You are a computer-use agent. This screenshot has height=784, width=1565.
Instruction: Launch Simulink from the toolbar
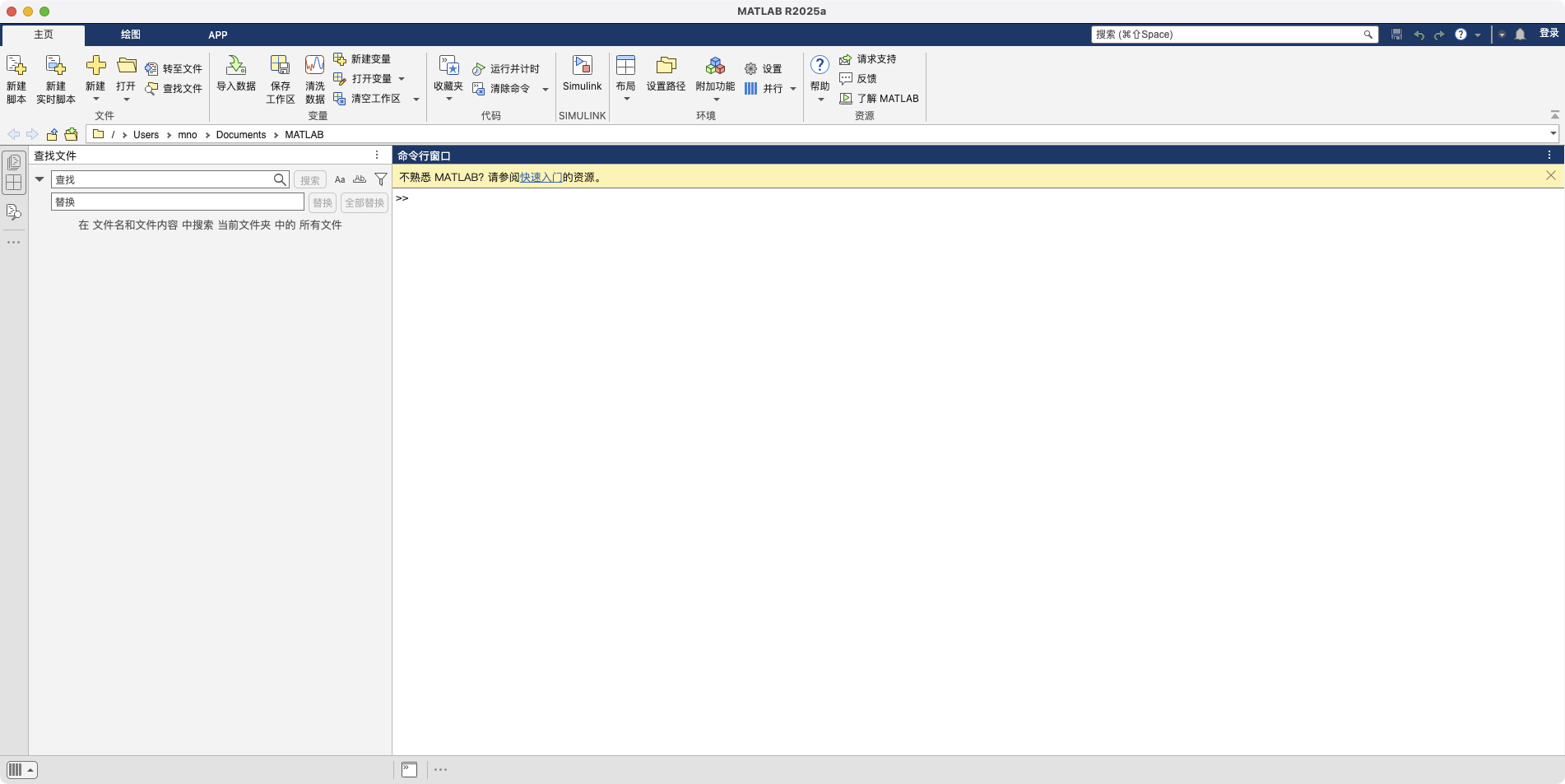(582, 66)
